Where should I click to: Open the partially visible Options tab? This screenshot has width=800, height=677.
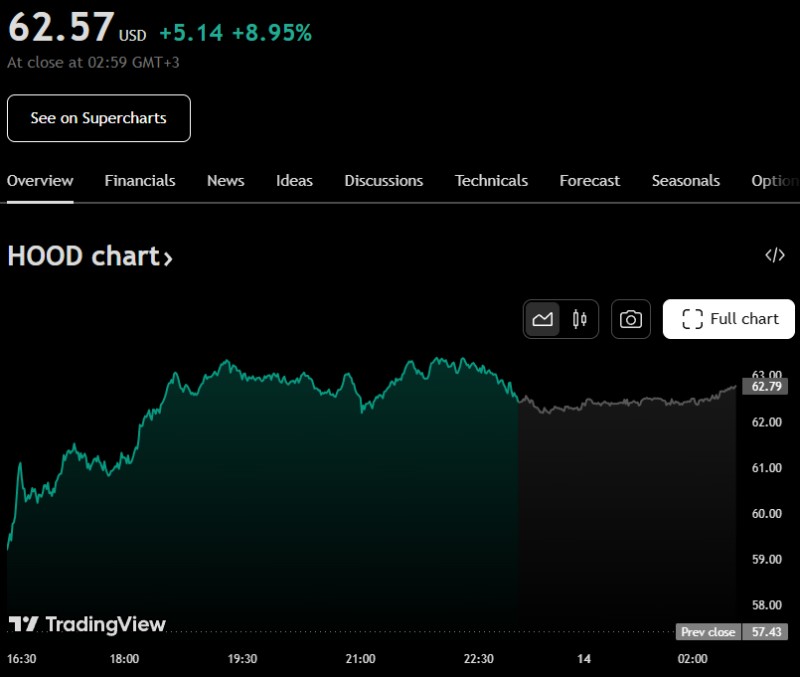coord(775,181)
